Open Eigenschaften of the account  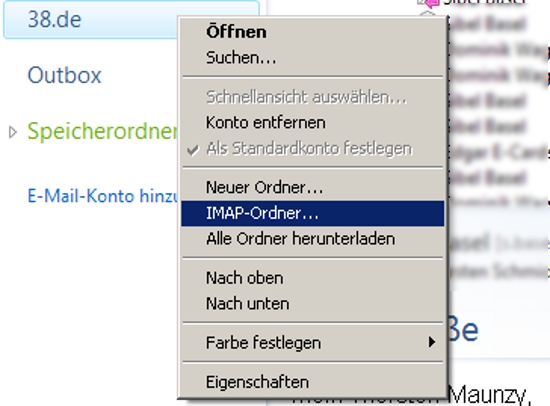tap(313, 382)
